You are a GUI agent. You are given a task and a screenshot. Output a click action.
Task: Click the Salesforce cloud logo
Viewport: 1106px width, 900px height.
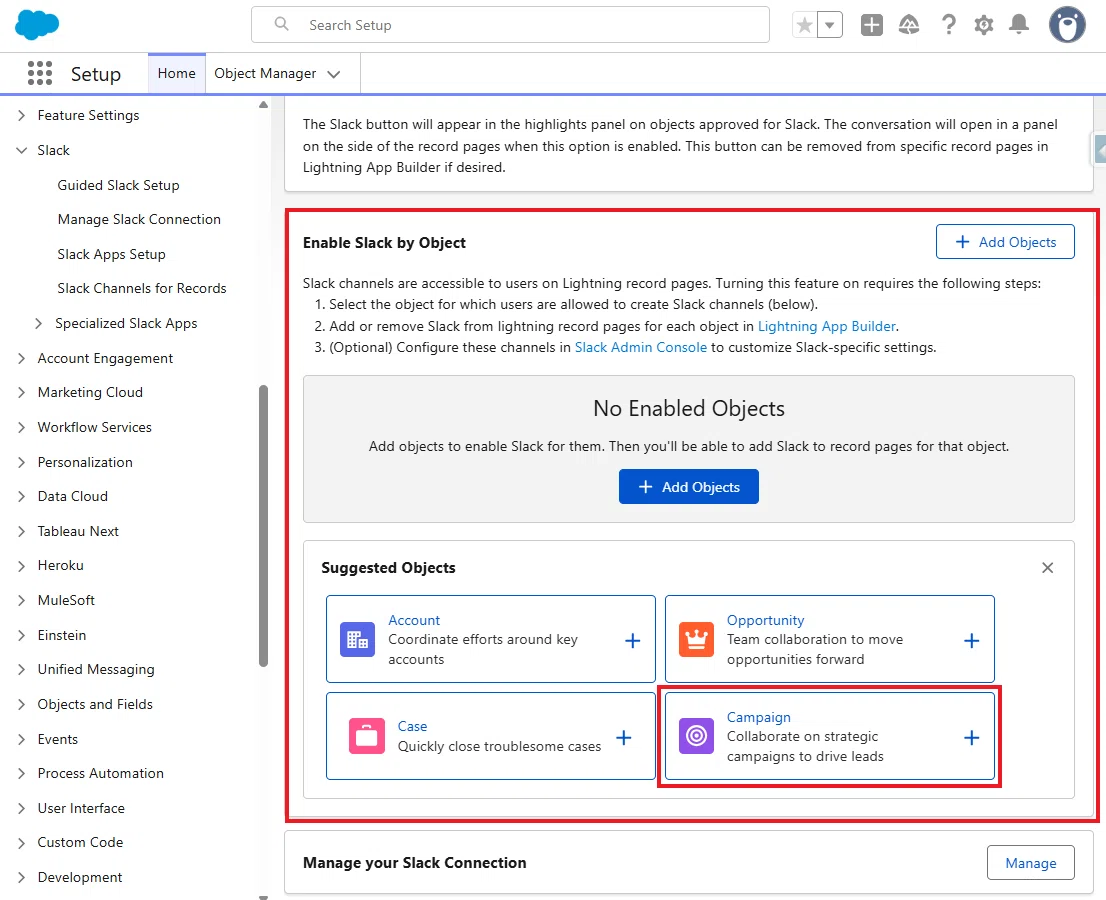click(x=37, y=25)
